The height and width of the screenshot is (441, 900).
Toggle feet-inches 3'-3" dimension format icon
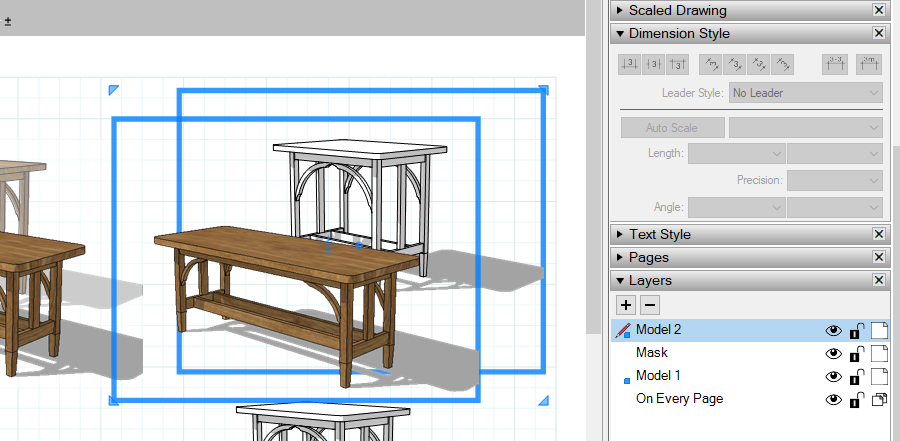(835, 64)
